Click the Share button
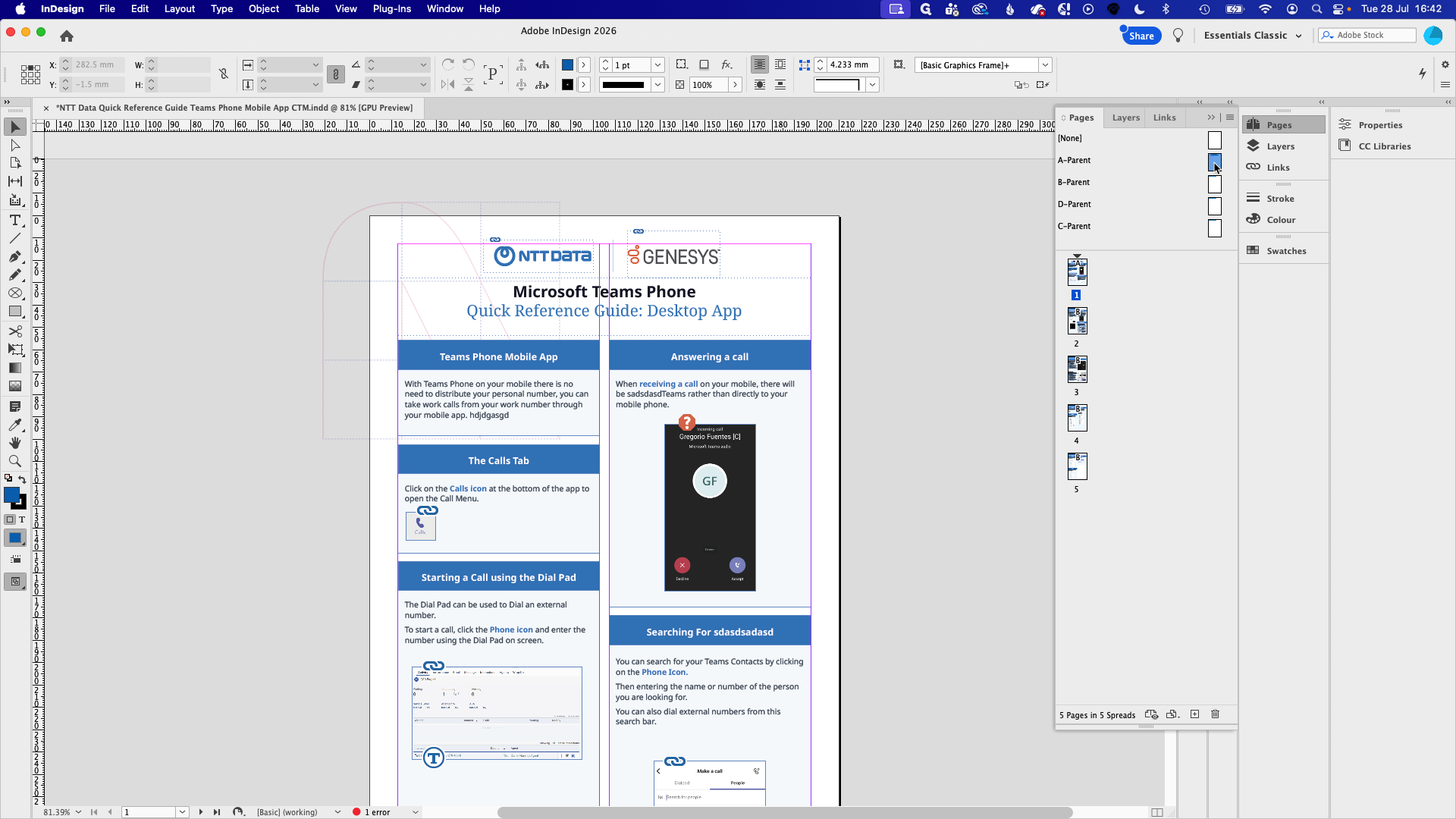The image size is (1456, 819). [1141, 36]
